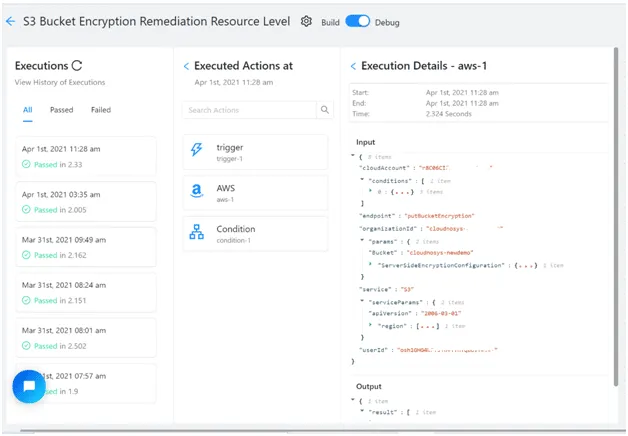The width and height of the screenshot is (628, 436).
Task: Go back from Executed Actions panel
Action: coord(186,66)
